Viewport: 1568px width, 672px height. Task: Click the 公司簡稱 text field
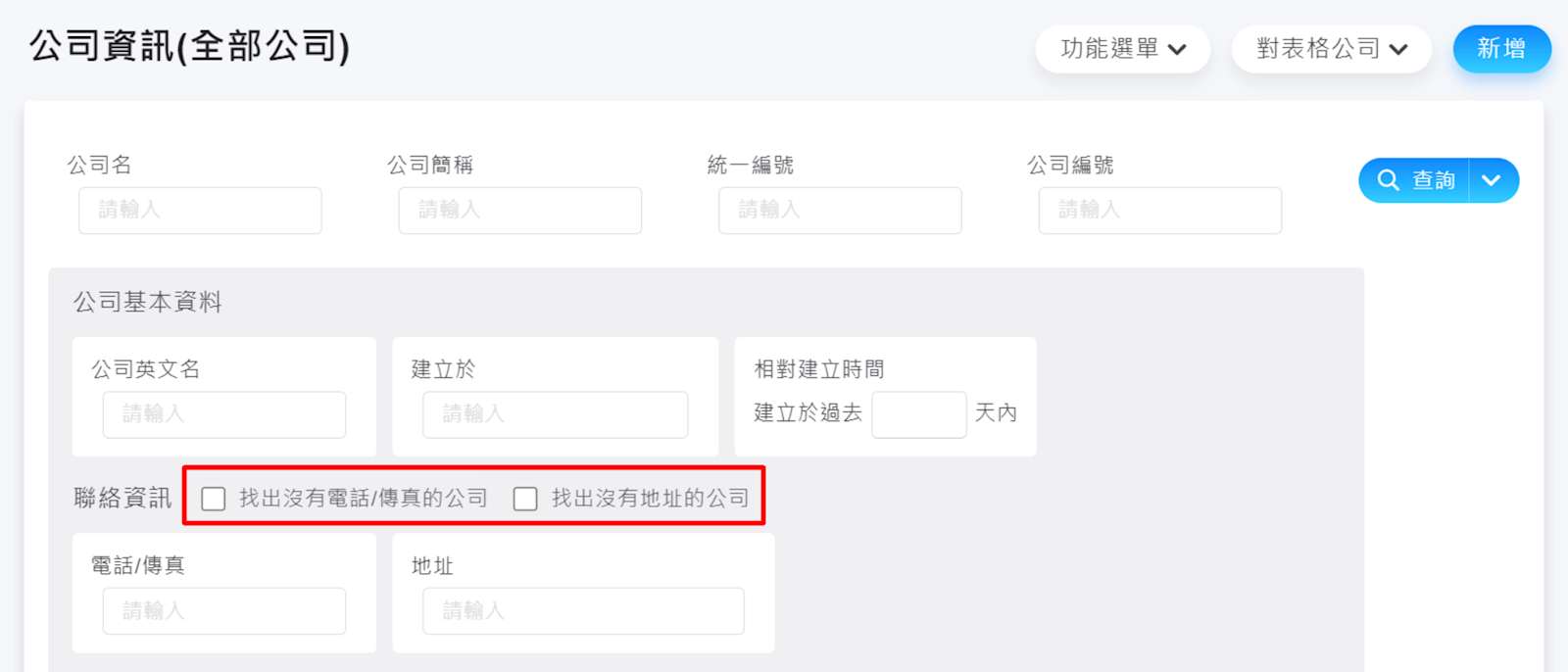tap(519, 211)
